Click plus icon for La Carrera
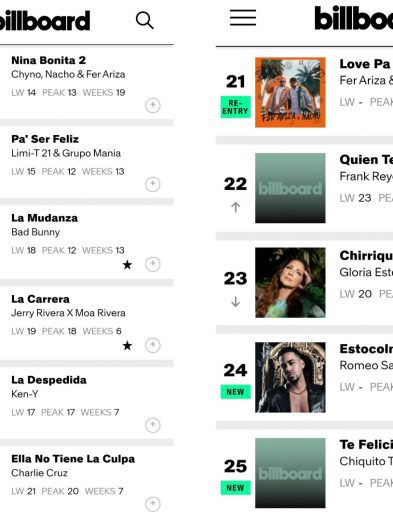The height and width of the screenshot is (520, 393). tap(153, 345)
